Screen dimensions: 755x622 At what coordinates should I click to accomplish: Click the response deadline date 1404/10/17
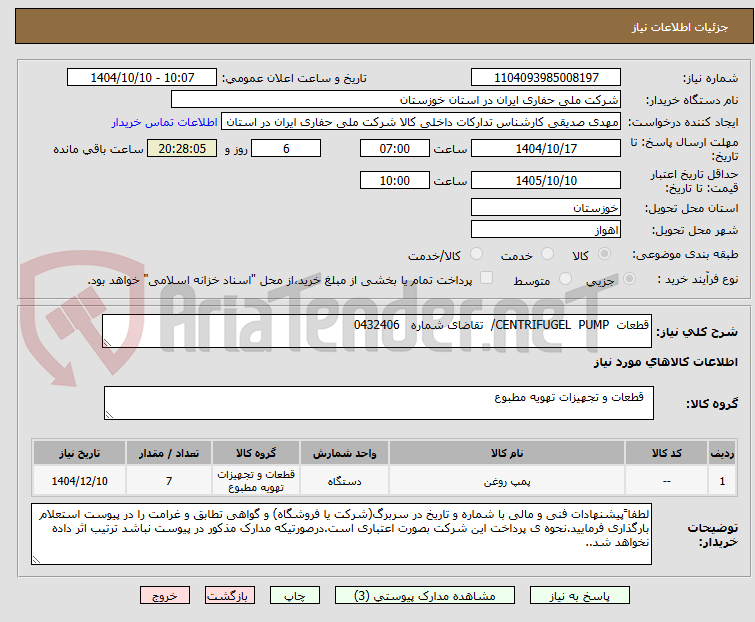[546, 148]
